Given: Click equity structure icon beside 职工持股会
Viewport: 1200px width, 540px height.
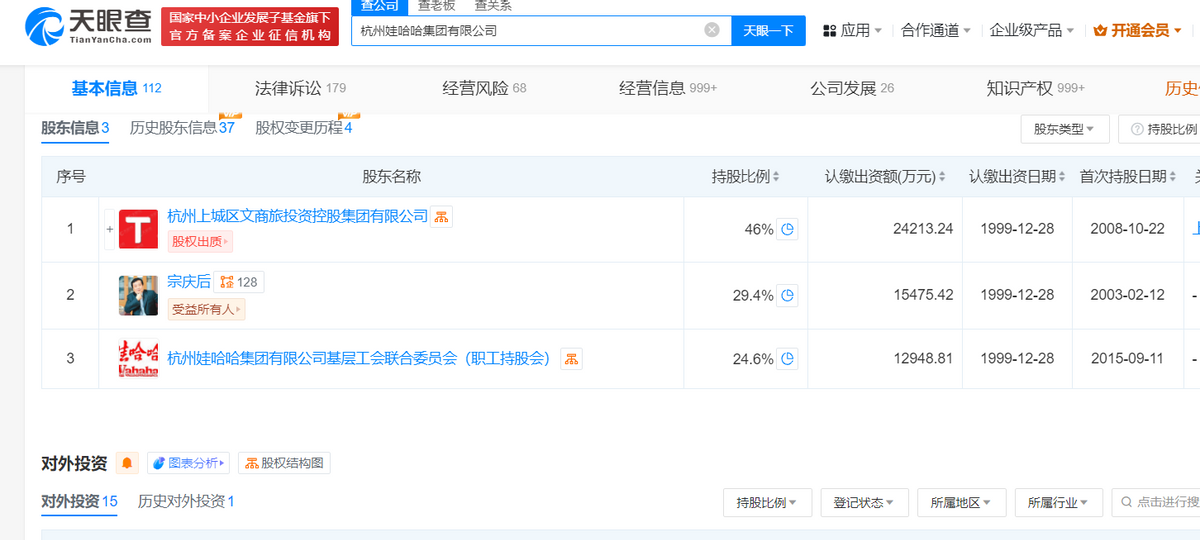Looking at the screenshot, I should pos(571,358).
